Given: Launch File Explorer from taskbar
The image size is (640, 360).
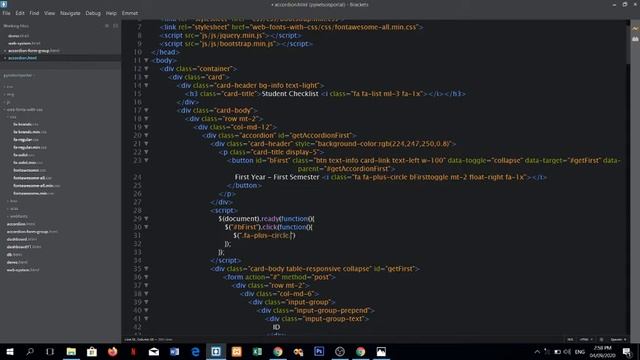Looking at the screenshot, I should 71,351.
